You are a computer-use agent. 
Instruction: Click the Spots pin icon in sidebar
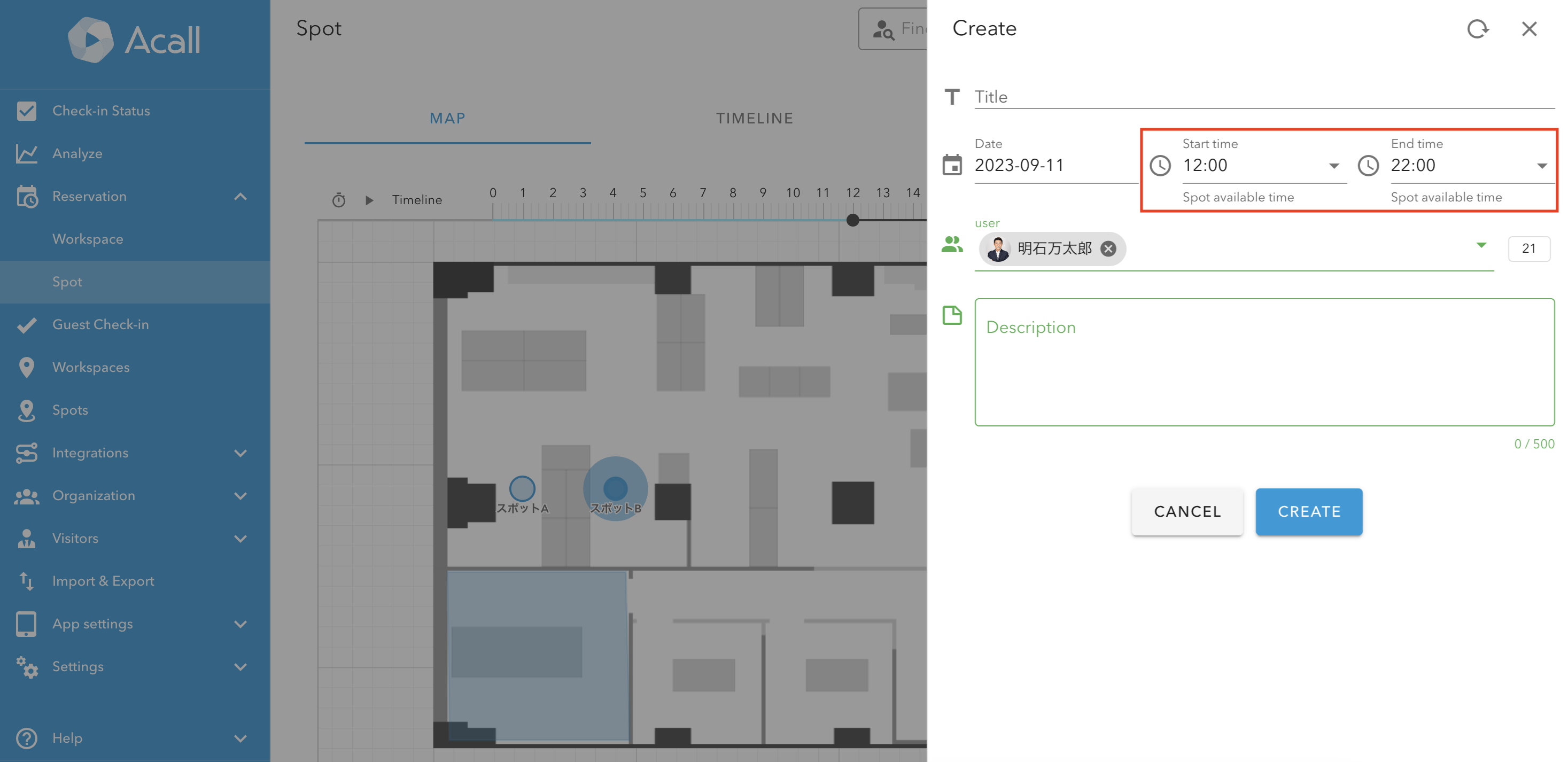(x=26, y=410)
